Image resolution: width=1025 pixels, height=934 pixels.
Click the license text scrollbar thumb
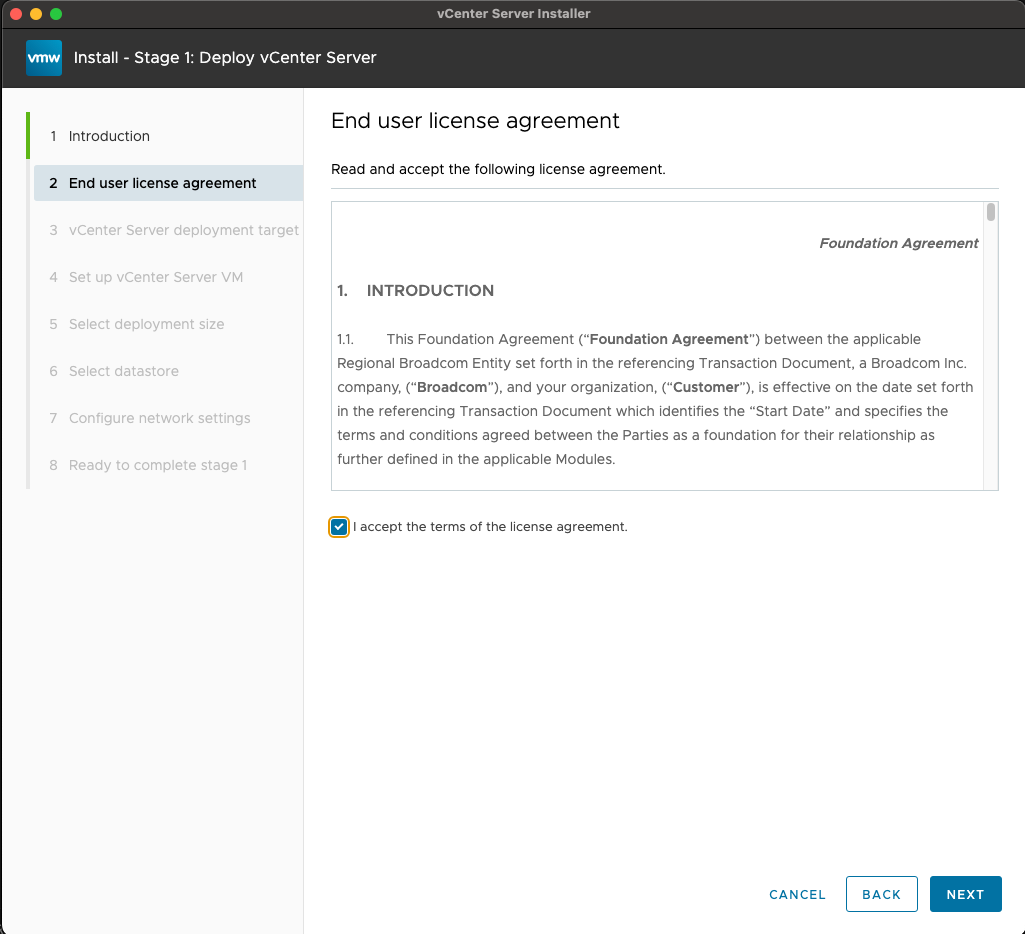pyautogui.click(x=991, y=212)
